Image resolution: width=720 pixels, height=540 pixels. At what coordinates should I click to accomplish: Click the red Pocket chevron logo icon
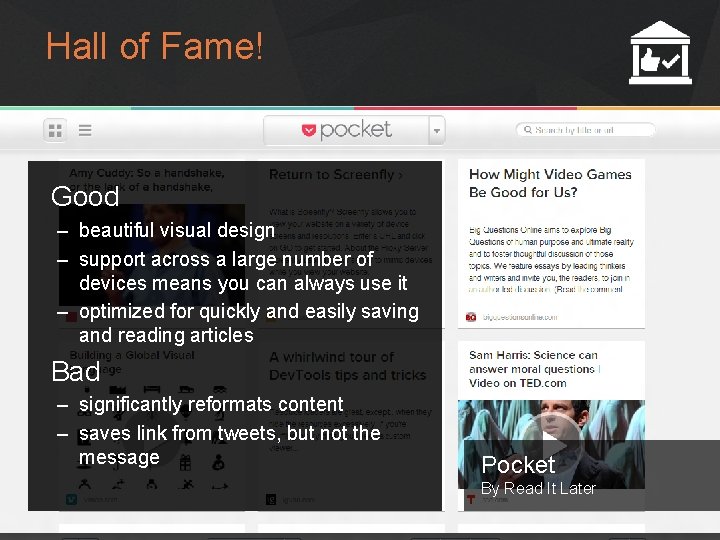[x=309, y=130]
